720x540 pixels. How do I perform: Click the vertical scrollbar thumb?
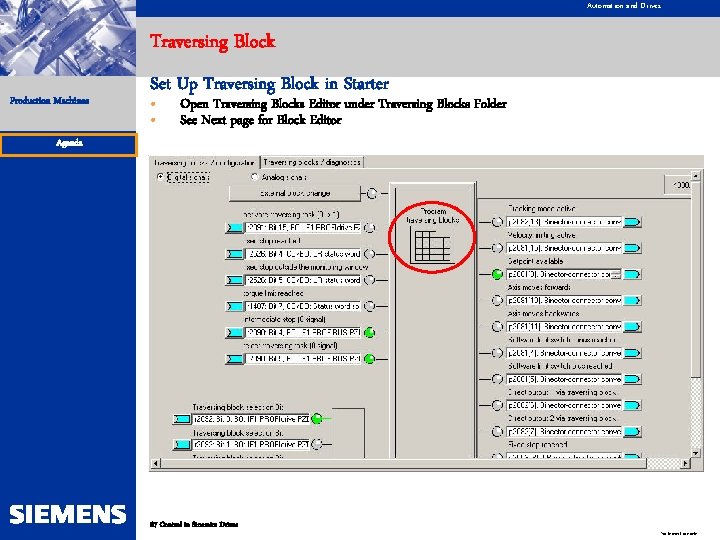tap(696, 279)
